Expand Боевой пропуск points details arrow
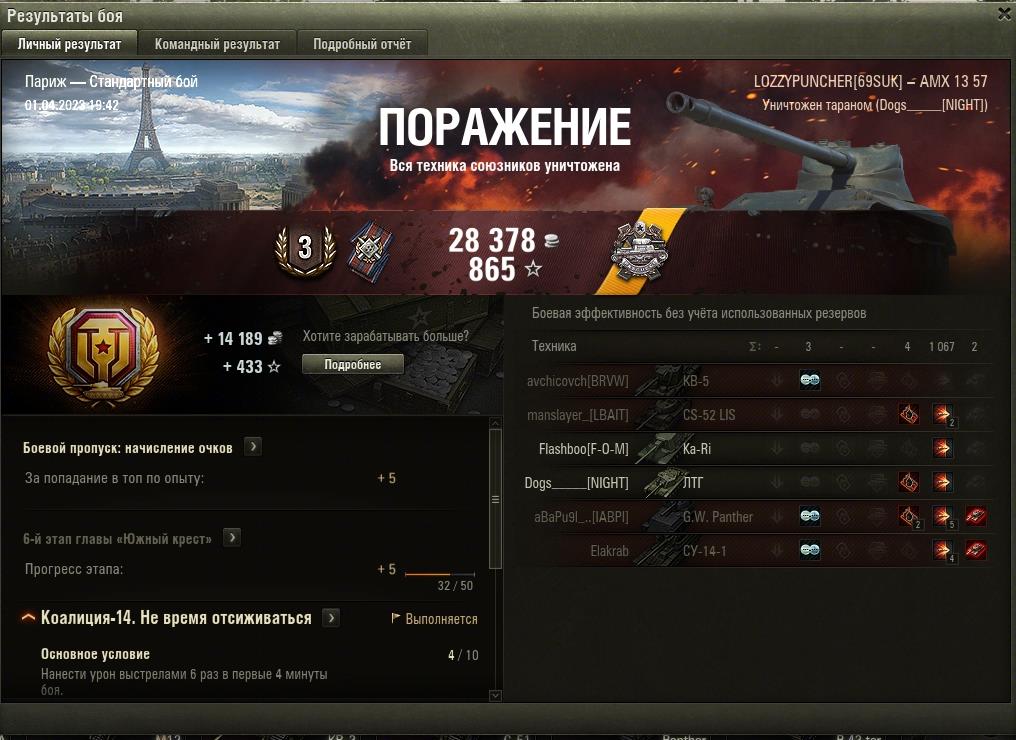This screenshot has width=1016, height=740. click(253, 446)
